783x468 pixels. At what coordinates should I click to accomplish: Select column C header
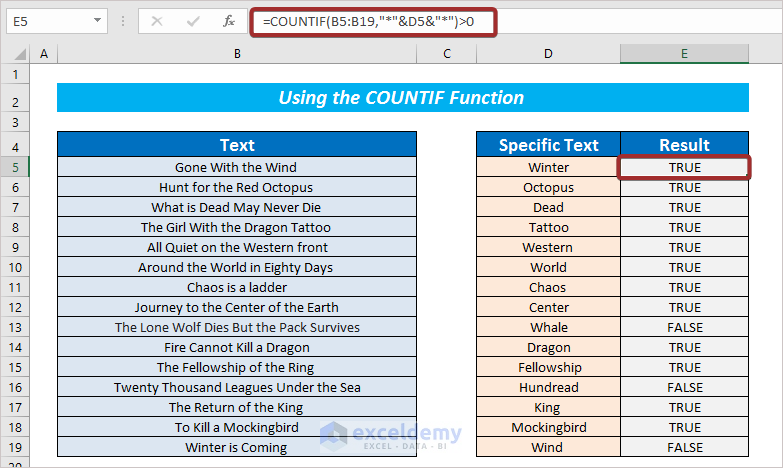[x=446, y=53]
